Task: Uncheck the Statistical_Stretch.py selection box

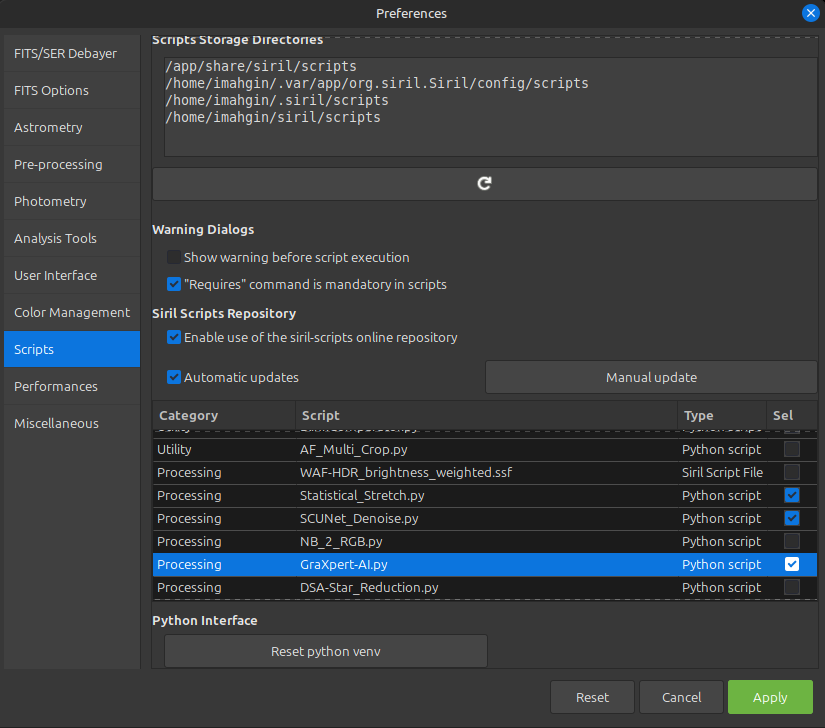Action: [x=792, y=495]
